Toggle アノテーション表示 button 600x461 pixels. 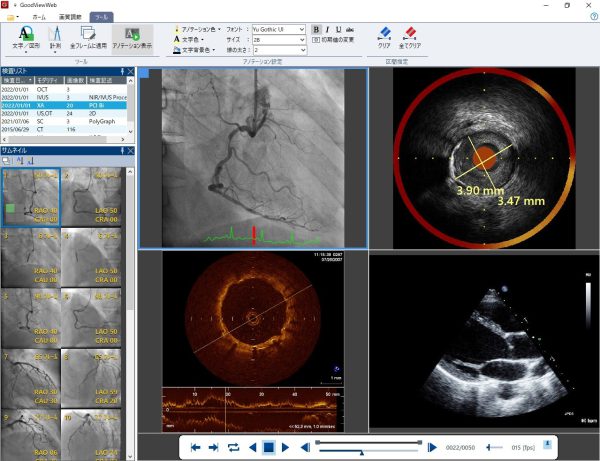tap(131, 35)
